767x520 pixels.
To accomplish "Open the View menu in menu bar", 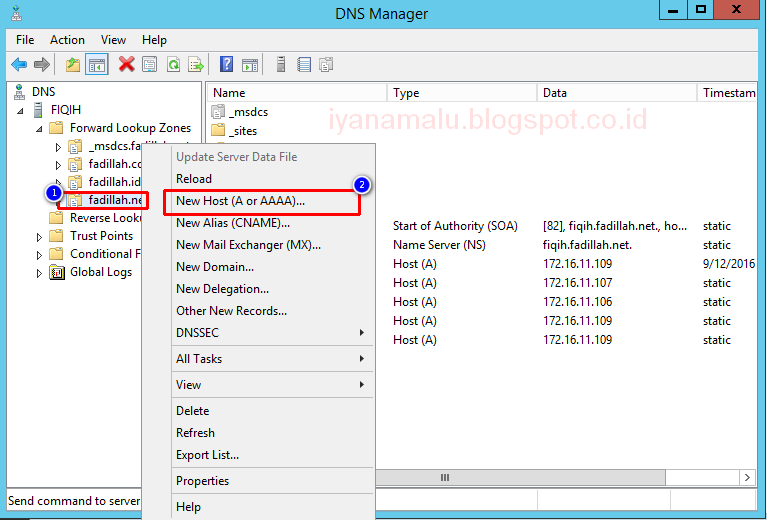I will (x=113, y=40).
